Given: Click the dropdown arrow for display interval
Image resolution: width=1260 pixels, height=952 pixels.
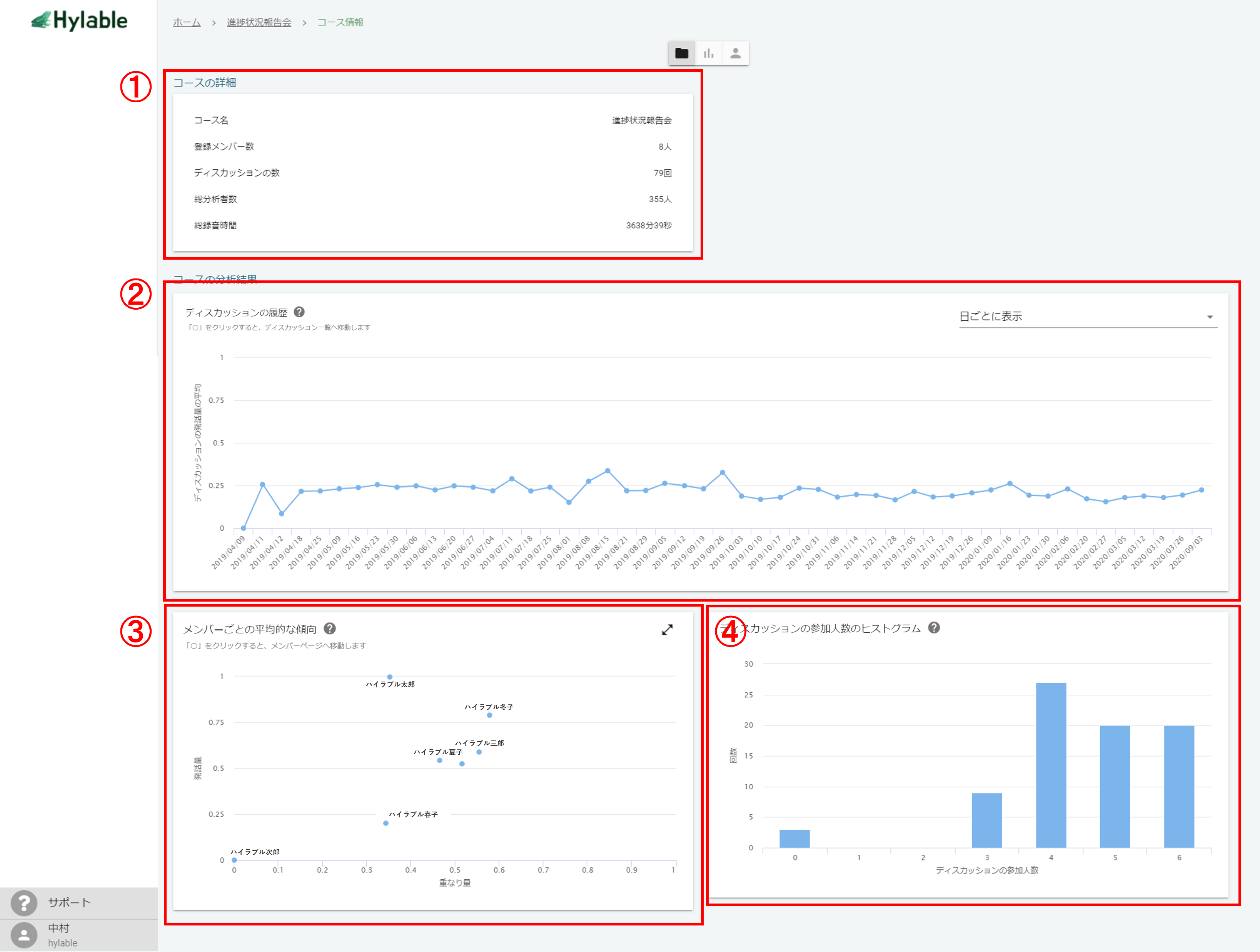Looking at the screenshot, I should [x=1210, y=317].
